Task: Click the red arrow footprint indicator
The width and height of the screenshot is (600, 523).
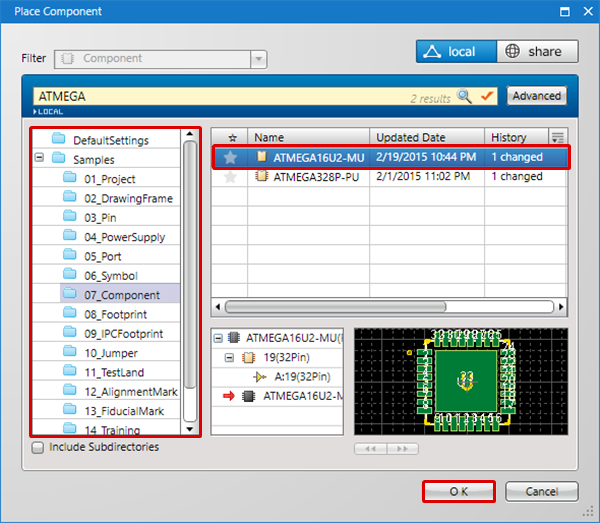Action: click(229, 396)
